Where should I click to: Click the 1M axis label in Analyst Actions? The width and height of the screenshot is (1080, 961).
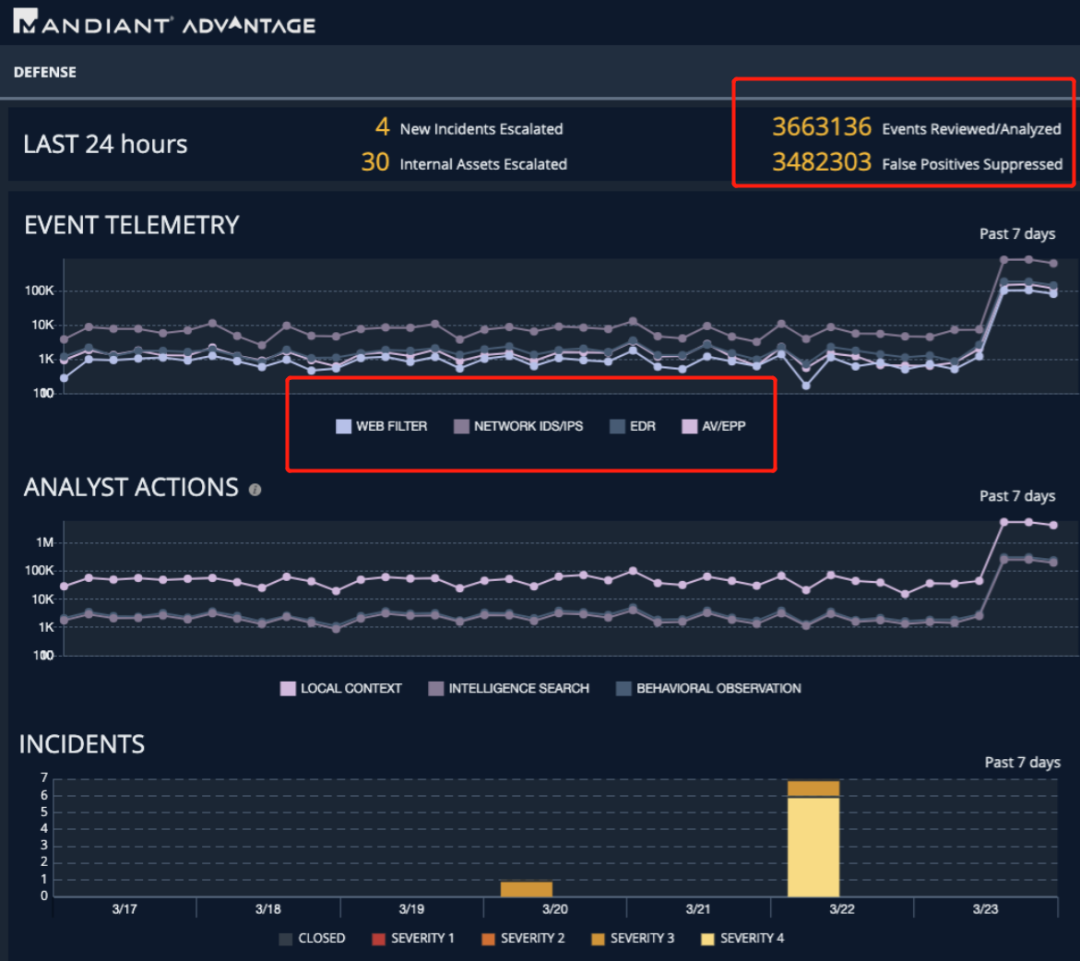click(45, 543)
